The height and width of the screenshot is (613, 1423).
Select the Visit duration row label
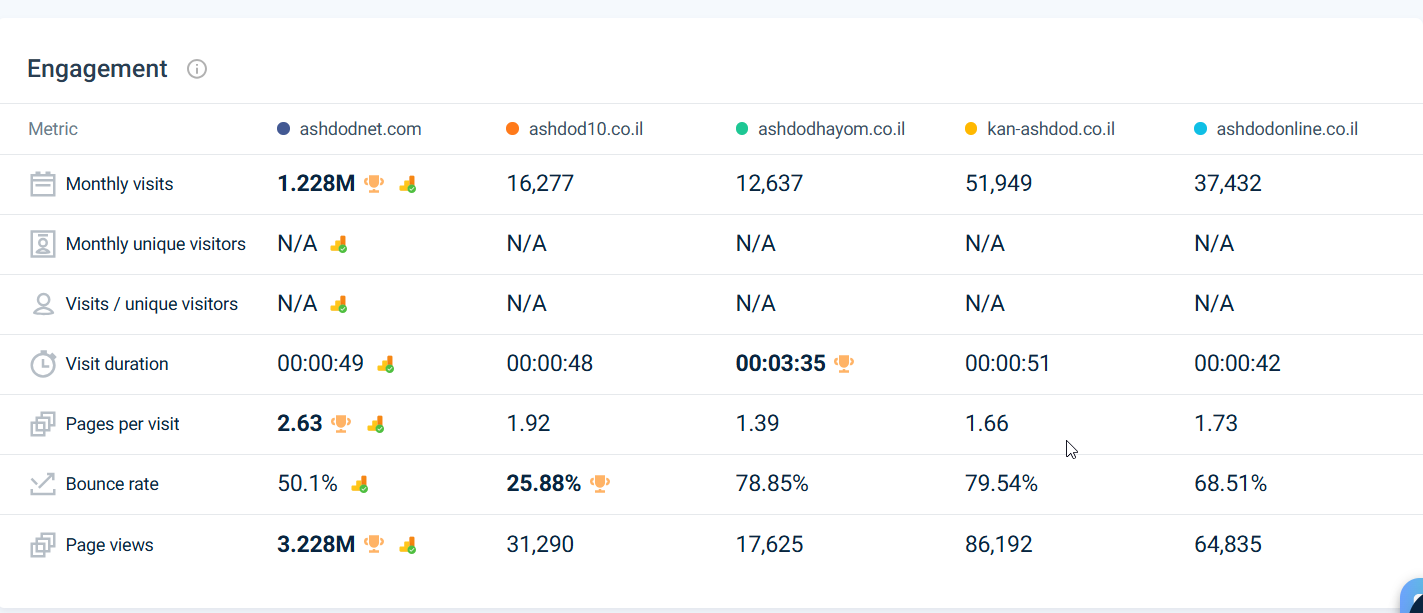(117, 364)
